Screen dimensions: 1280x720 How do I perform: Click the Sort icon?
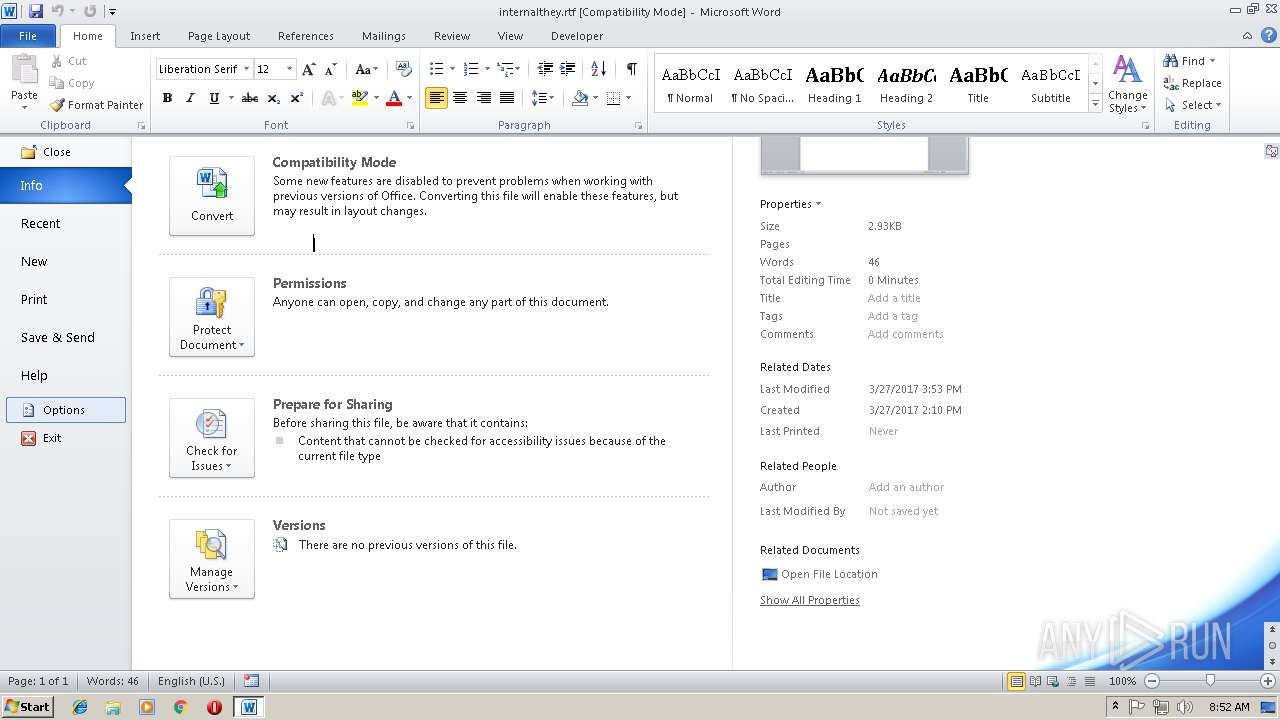click(x=599, y=69)
